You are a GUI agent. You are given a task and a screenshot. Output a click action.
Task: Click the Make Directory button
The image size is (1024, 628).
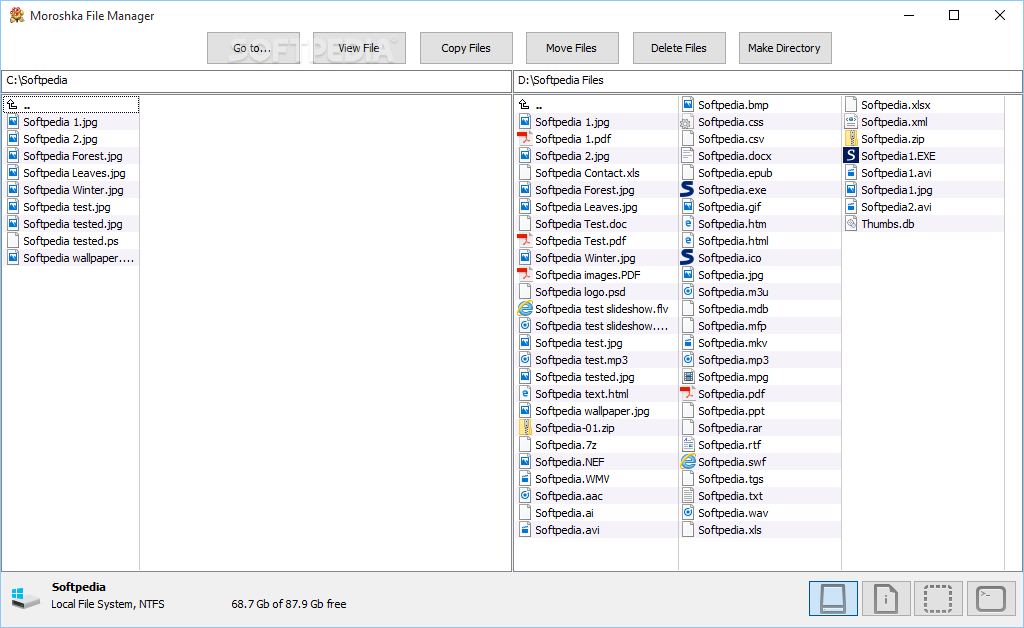(x=785, y=48)
